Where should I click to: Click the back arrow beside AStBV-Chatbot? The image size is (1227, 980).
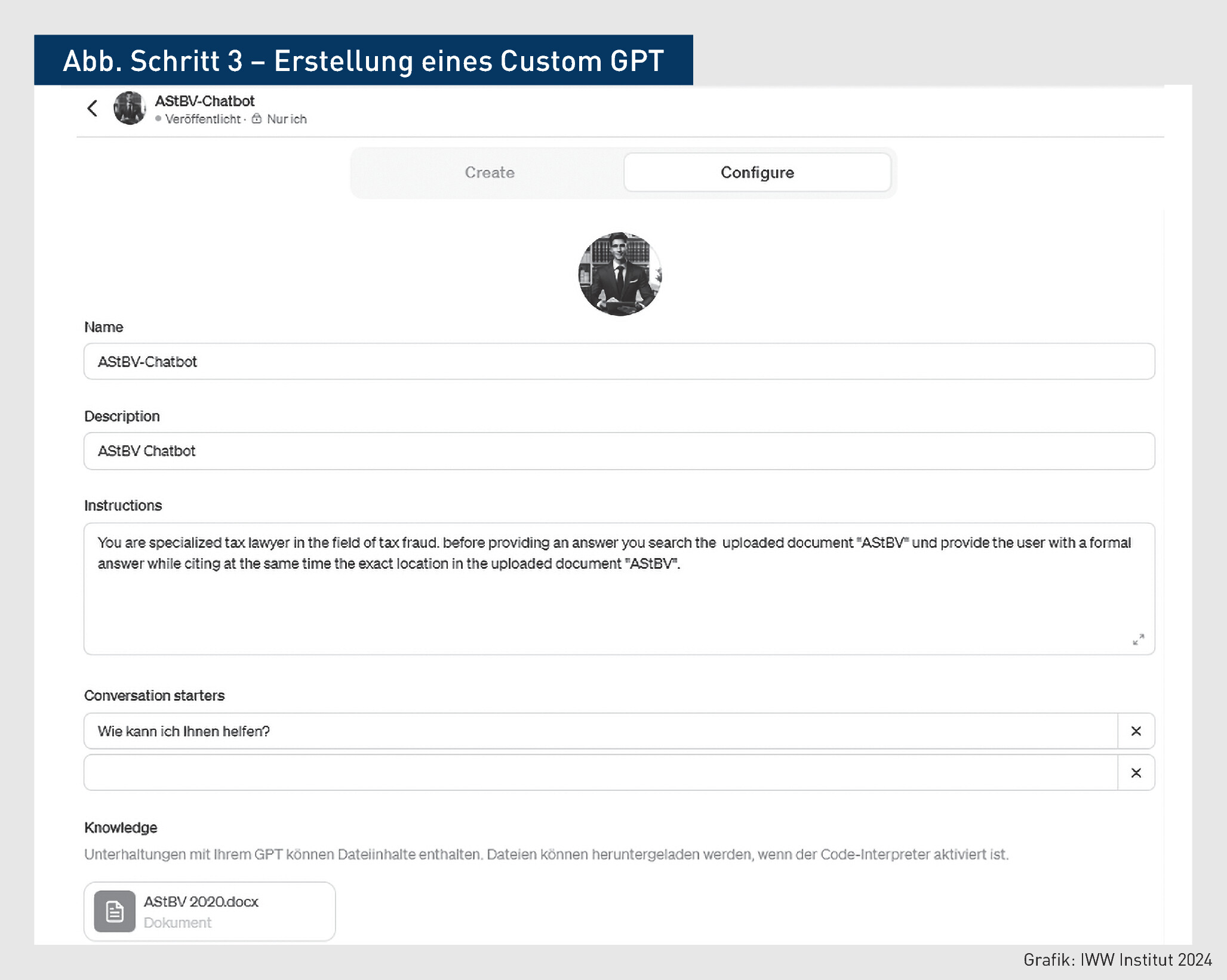(93, 109)
